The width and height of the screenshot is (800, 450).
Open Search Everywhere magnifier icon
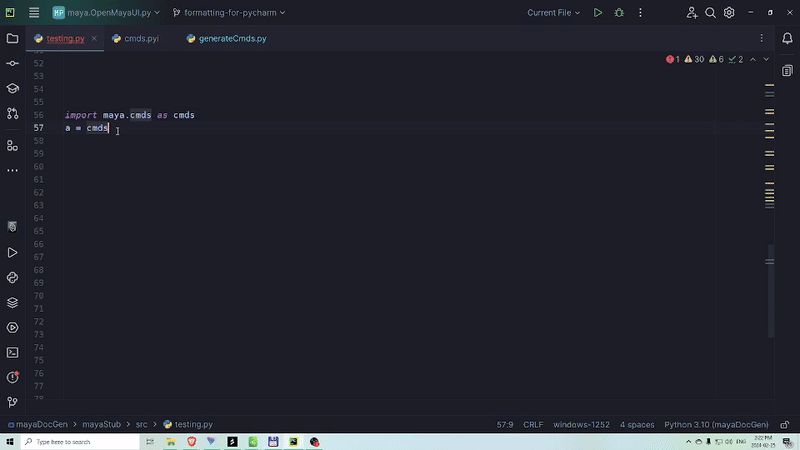710,13
